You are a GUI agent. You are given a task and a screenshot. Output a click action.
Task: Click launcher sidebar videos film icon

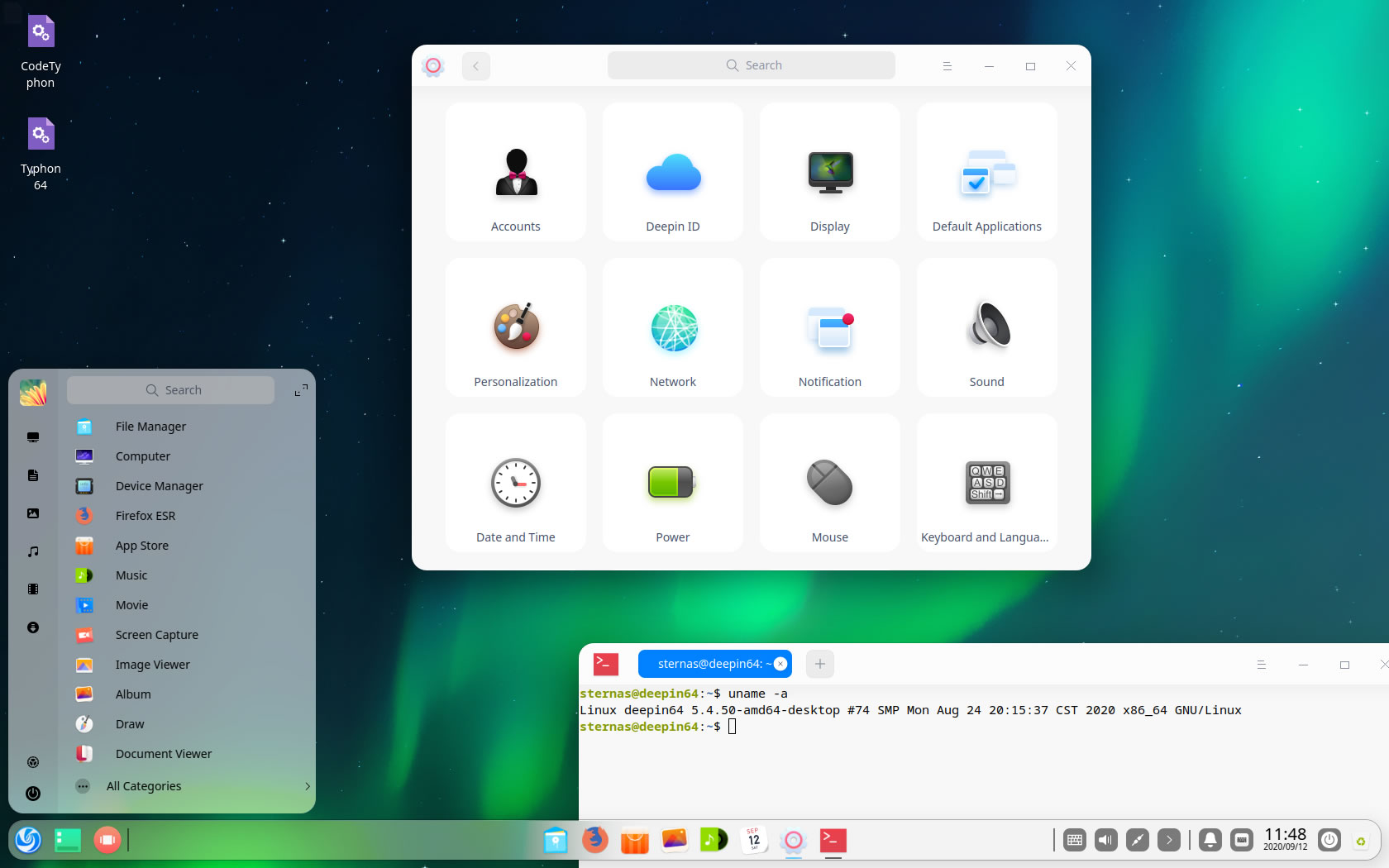click(33, 589)
